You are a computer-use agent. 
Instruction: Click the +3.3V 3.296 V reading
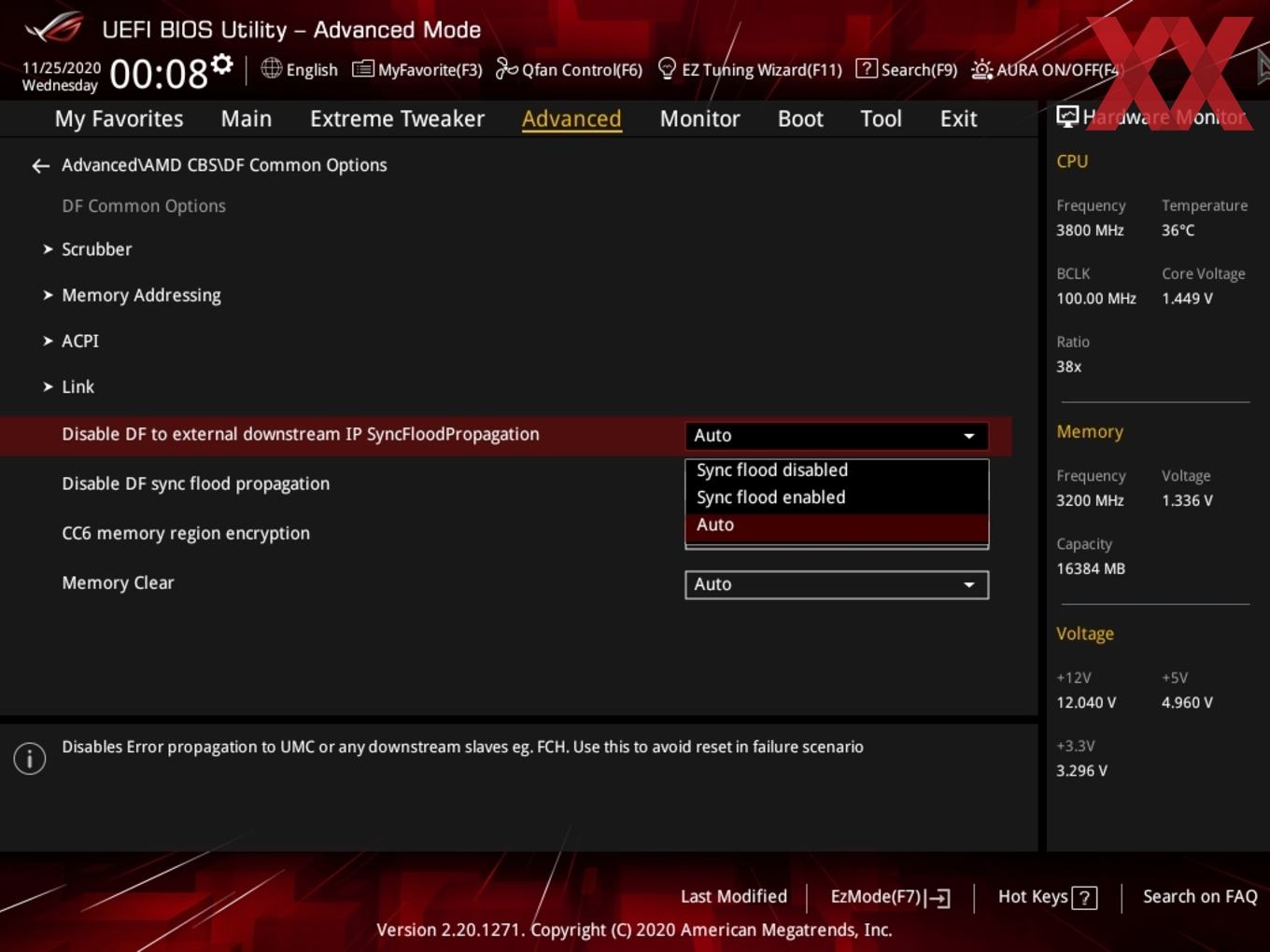[x=1081, y=770]
